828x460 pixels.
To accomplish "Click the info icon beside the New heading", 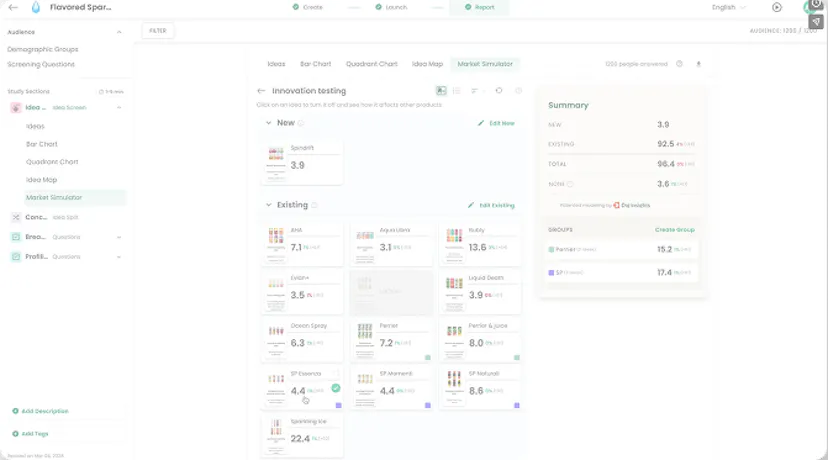I will [x=301, y=123].
